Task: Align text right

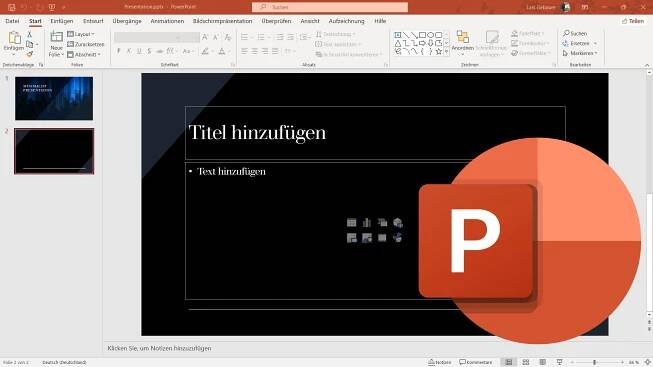Action: (x=265, y=51)
